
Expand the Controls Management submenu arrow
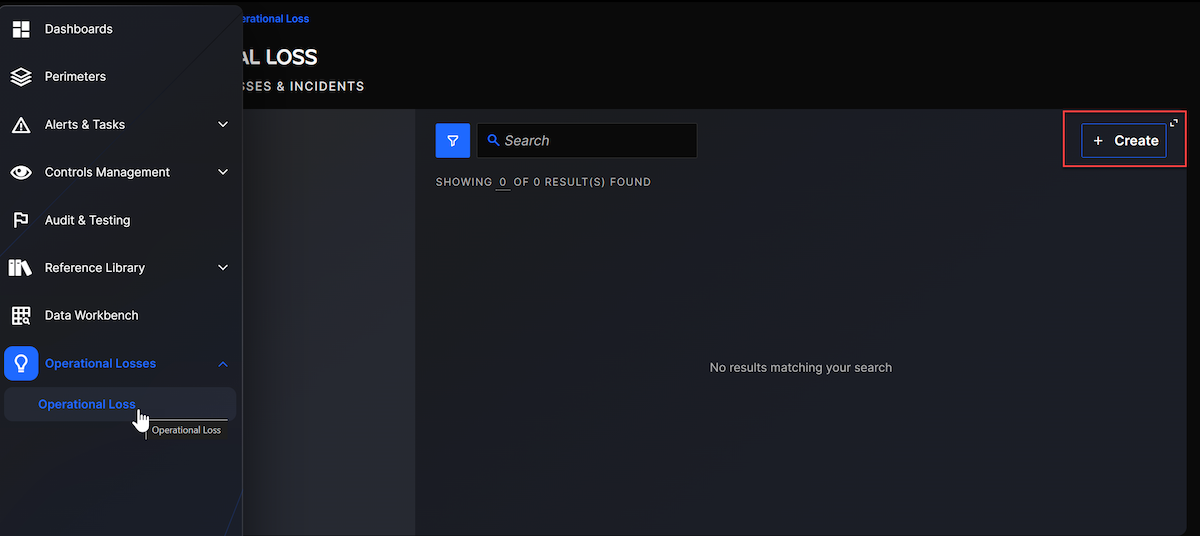(223, 173)
